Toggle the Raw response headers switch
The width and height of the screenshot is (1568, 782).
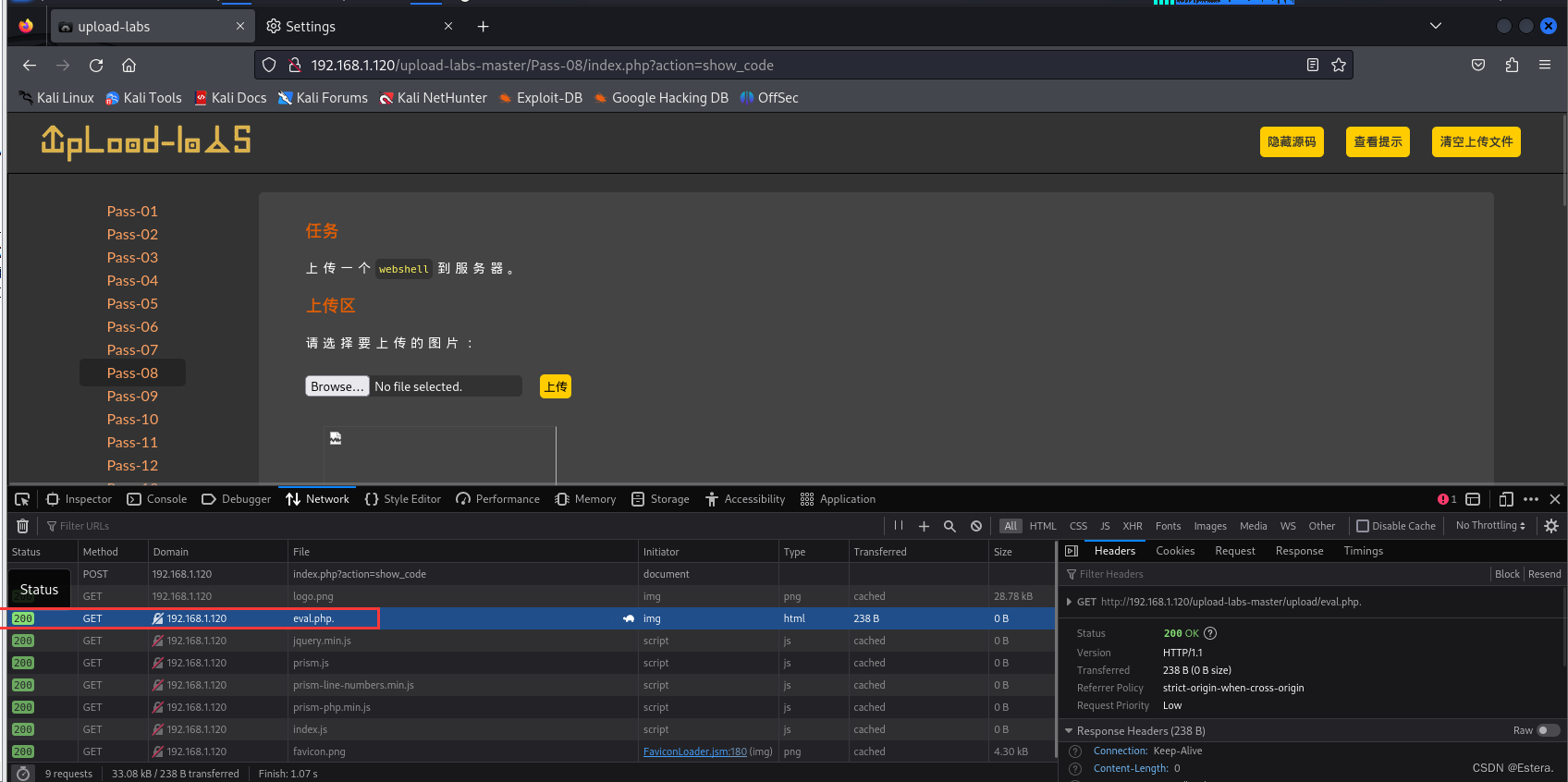tap(1548, 730)
